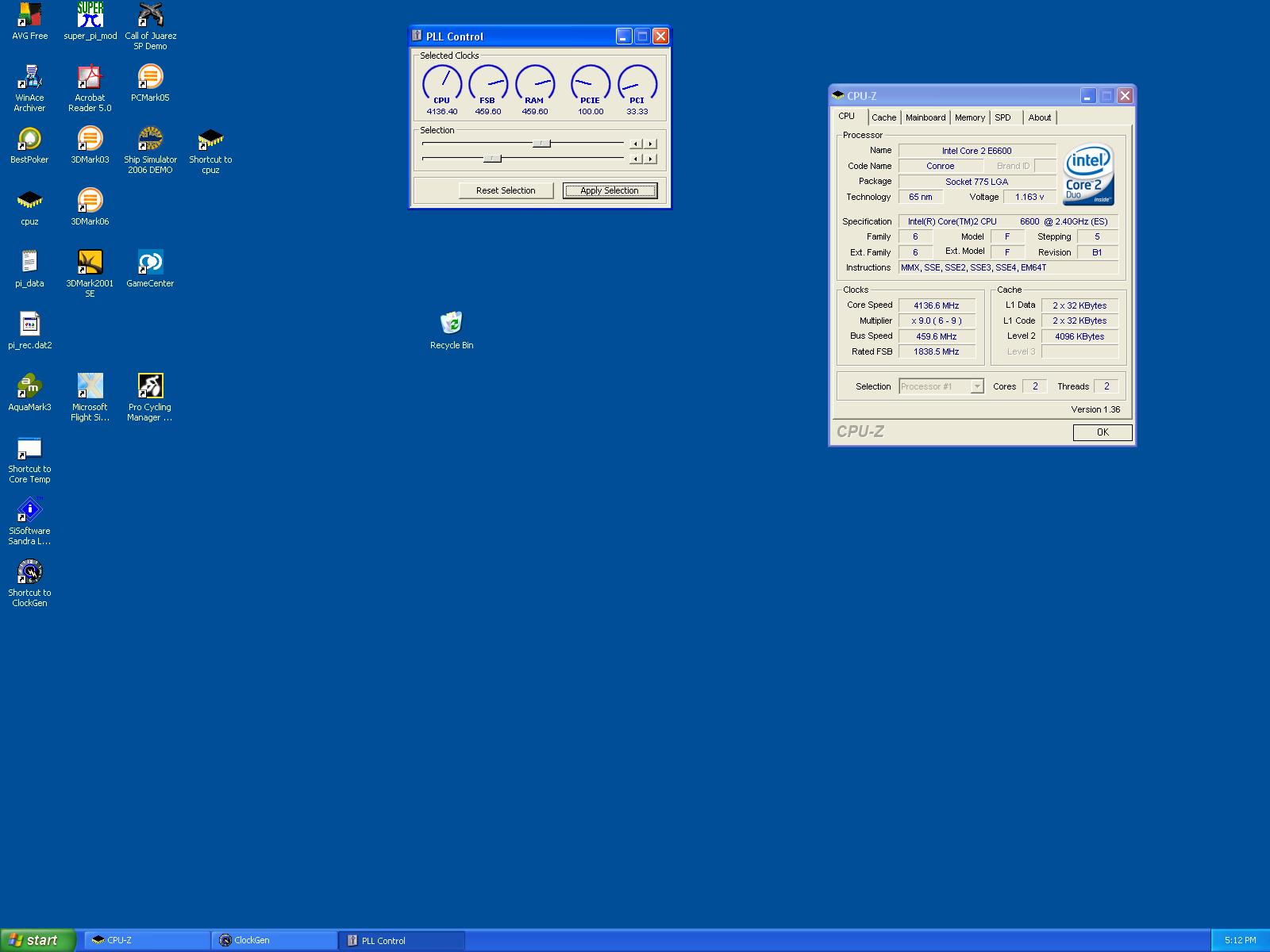The image size is (1270, 952).
Task: Select the GameCenter desktop icon
Action: point(150,269)
